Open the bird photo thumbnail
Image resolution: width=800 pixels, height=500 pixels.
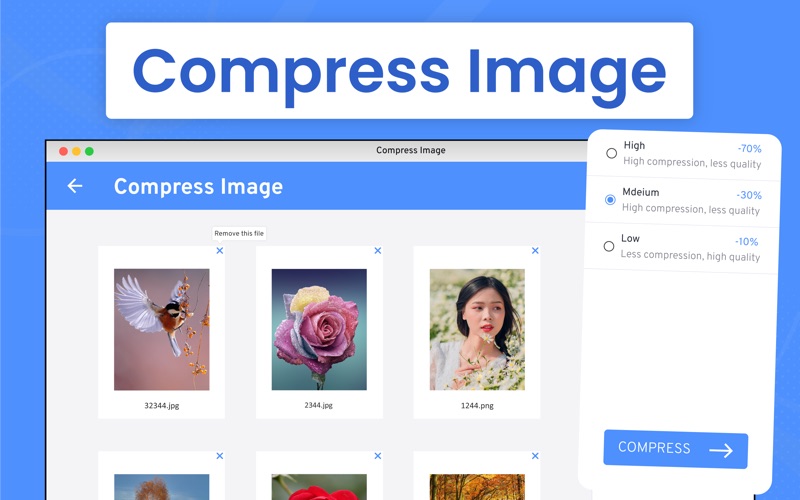tap(162, 330)
